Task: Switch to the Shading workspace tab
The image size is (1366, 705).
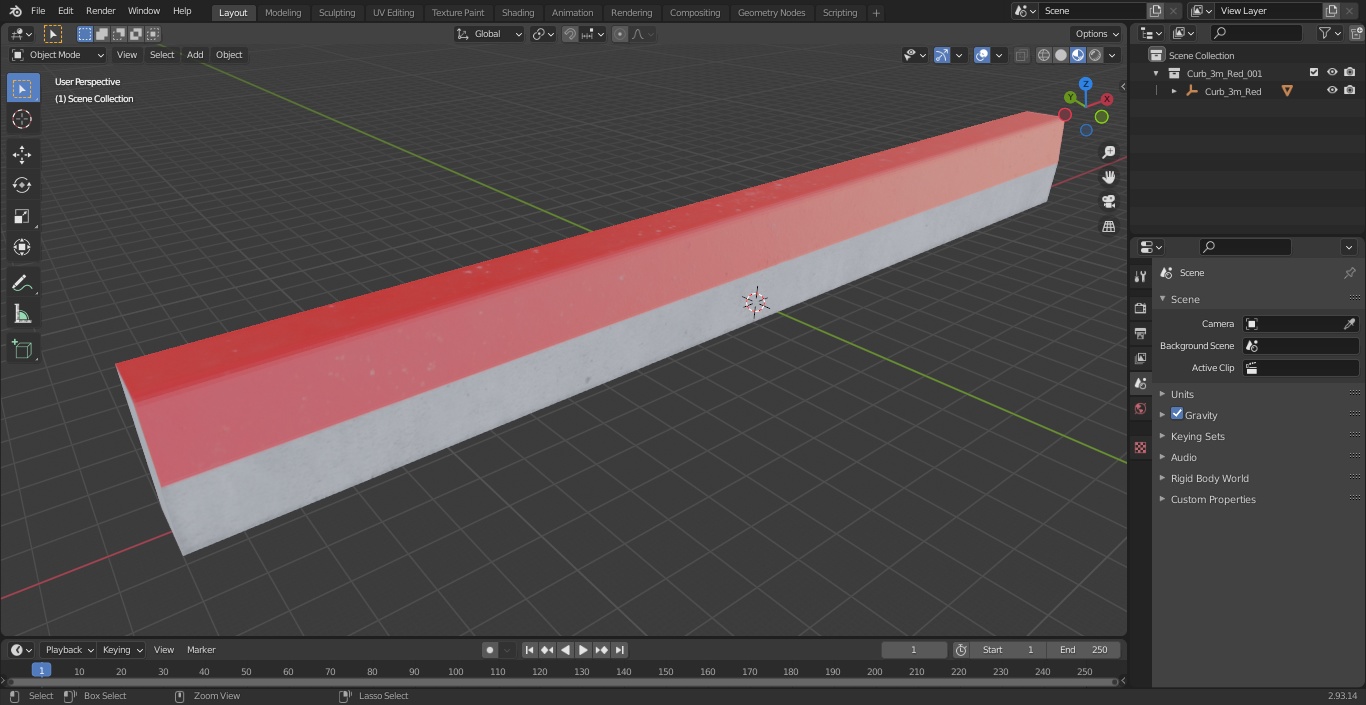Action: click(518, 13)
